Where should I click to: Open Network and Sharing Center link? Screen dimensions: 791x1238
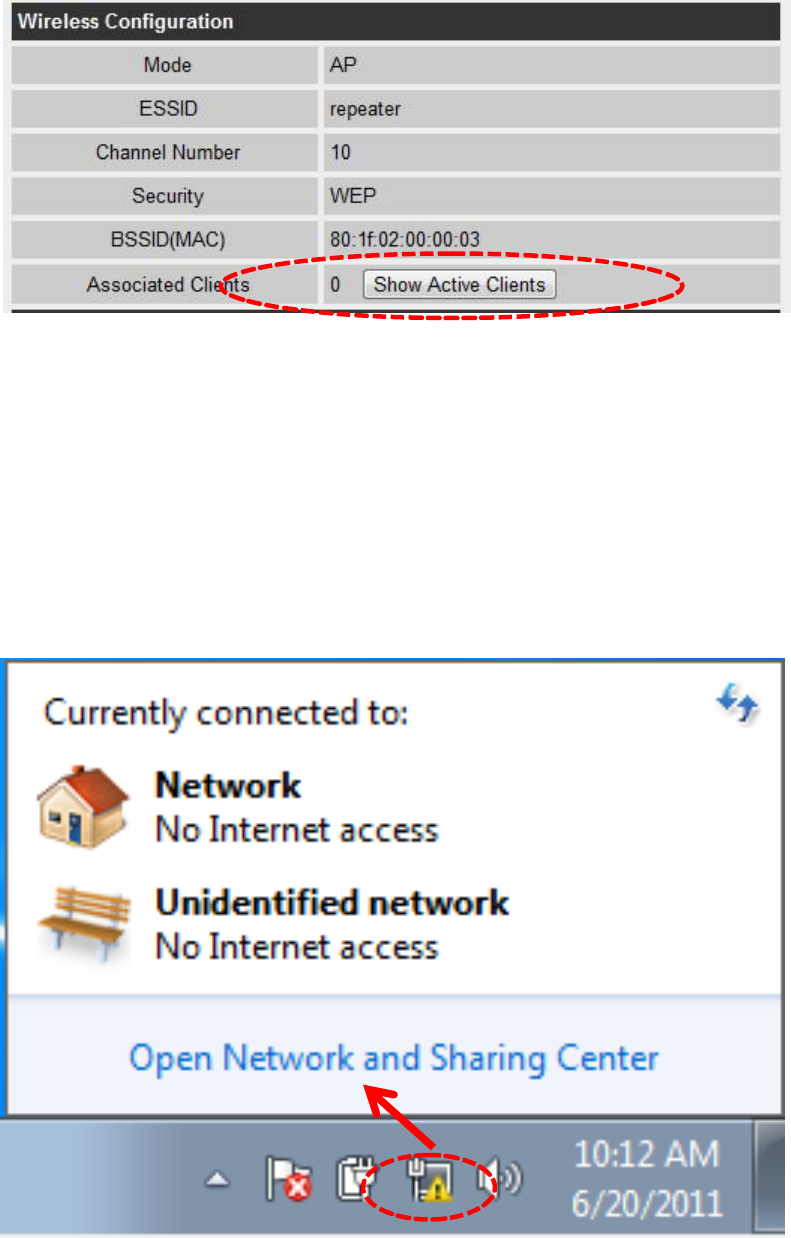pos(394,1058)
